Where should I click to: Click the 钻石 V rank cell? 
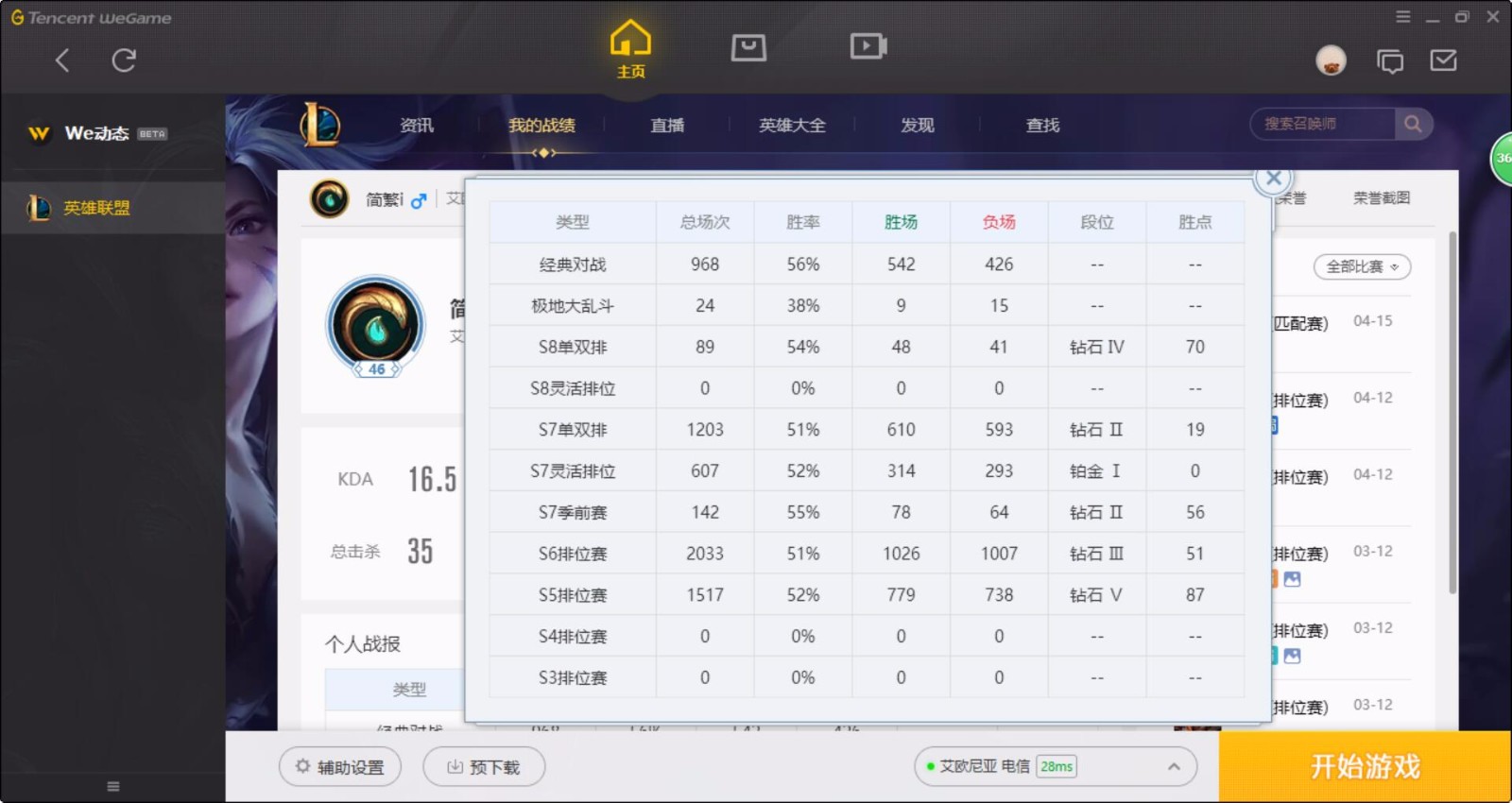tap(1096, 595)
